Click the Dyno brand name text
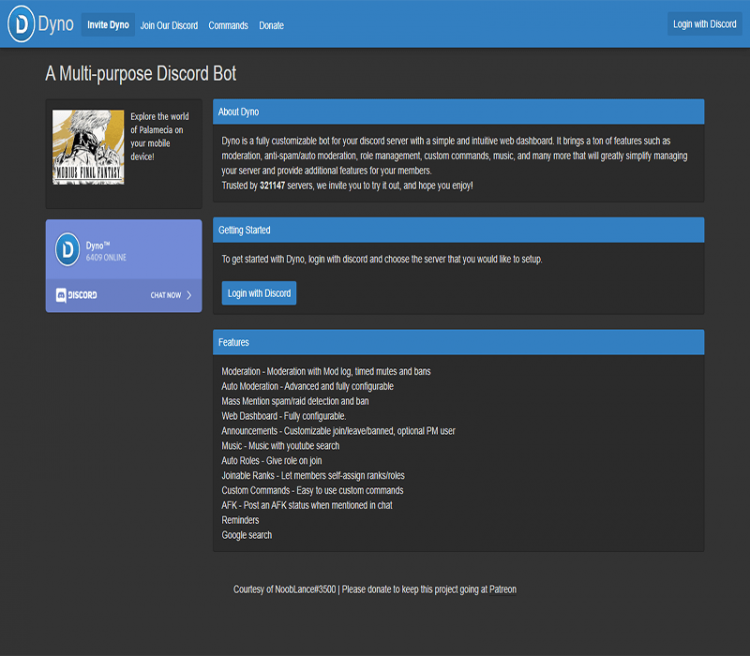Screen dimensions: 750x656 56,24
